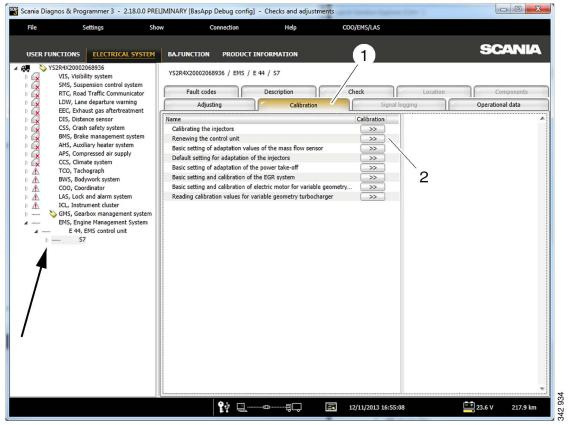Expand the GMS, Gearbox management system node

coord(26,214)
